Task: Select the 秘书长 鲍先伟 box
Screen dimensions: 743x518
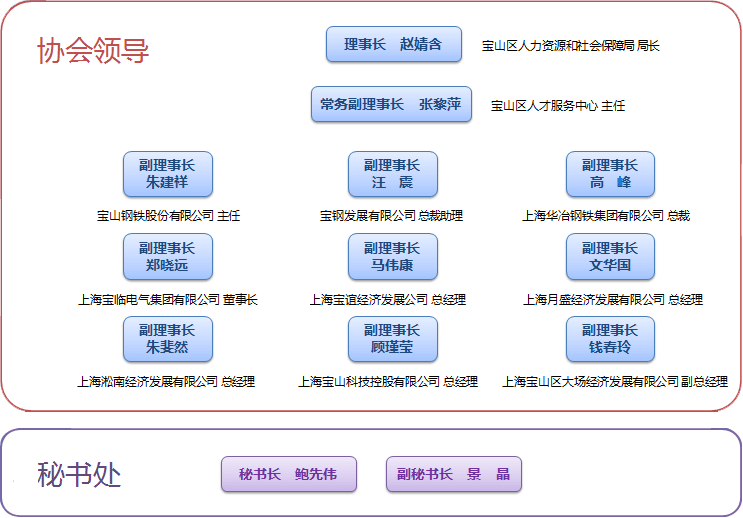Action: tap(289, 474)
